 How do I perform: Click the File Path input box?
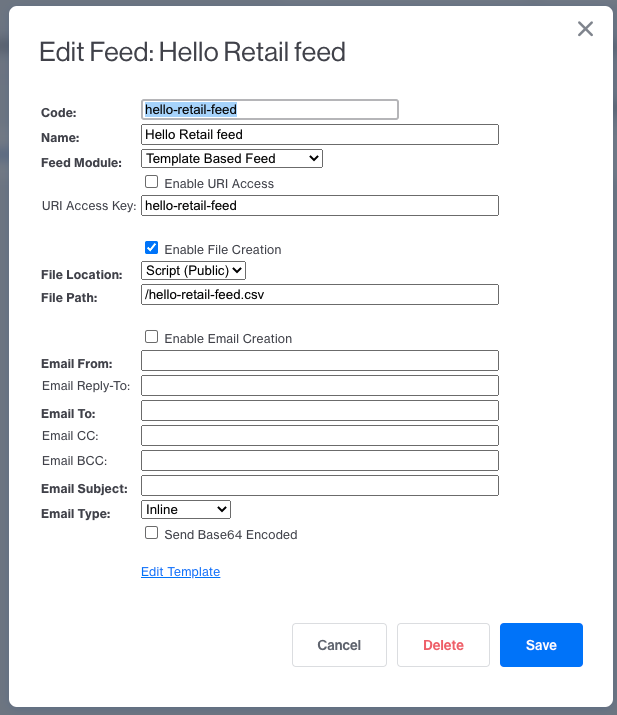click(320, 294)
